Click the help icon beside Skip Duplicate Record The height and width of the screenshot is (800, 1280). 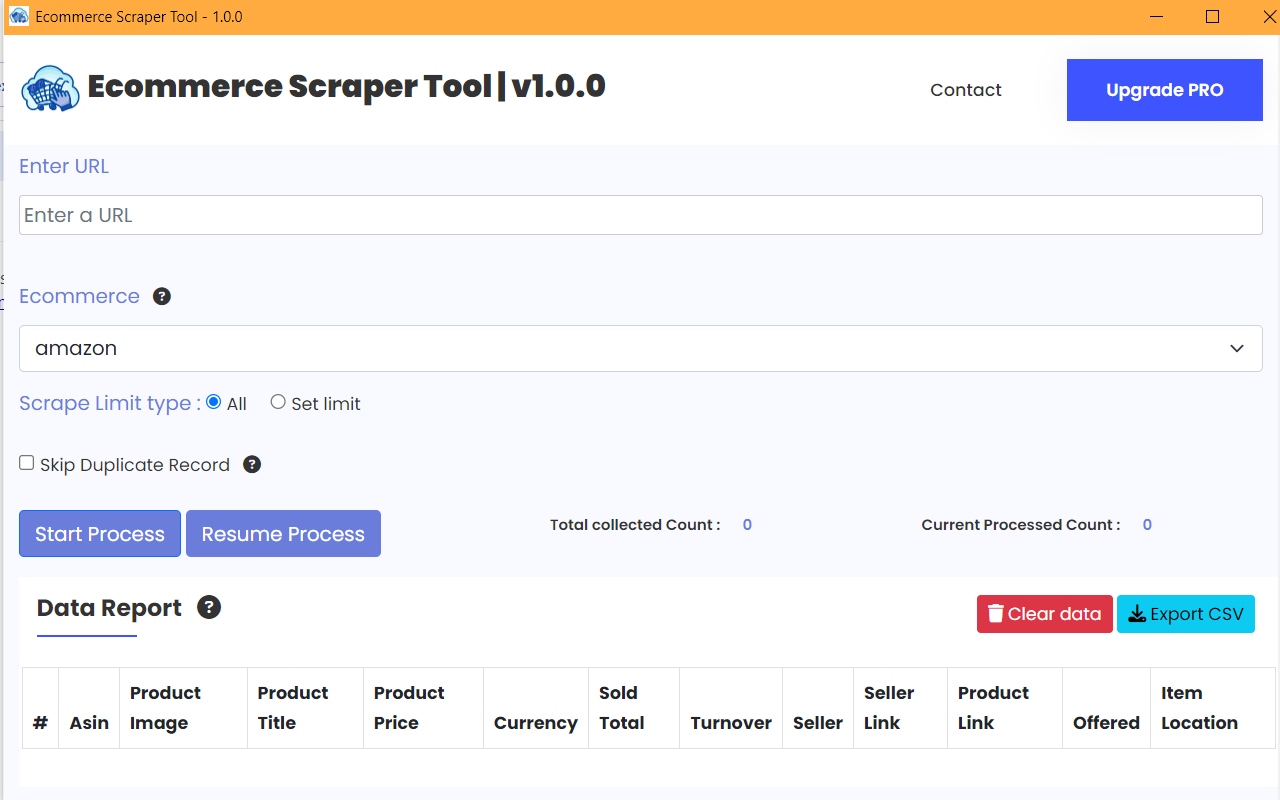252,464
